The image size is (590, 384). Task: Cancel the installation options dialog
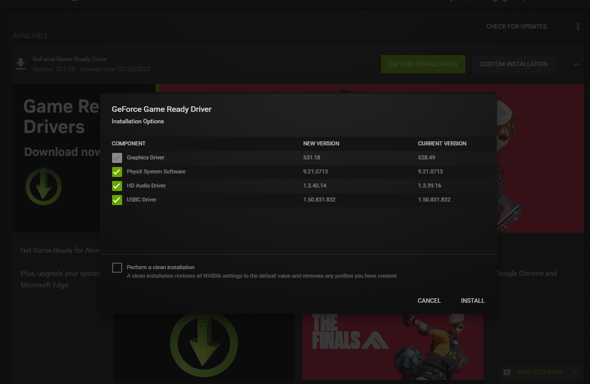click(x=429, y=301)
